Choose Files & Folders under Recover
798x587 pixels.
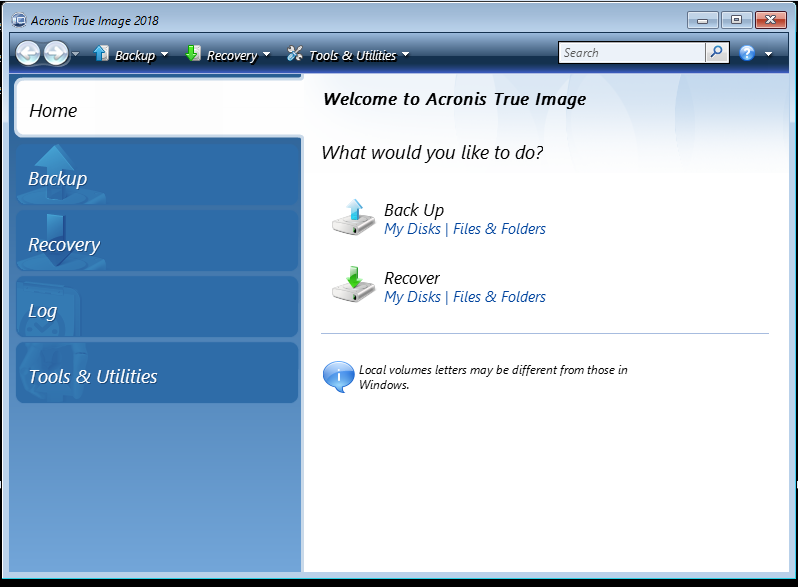click(499, 297)
